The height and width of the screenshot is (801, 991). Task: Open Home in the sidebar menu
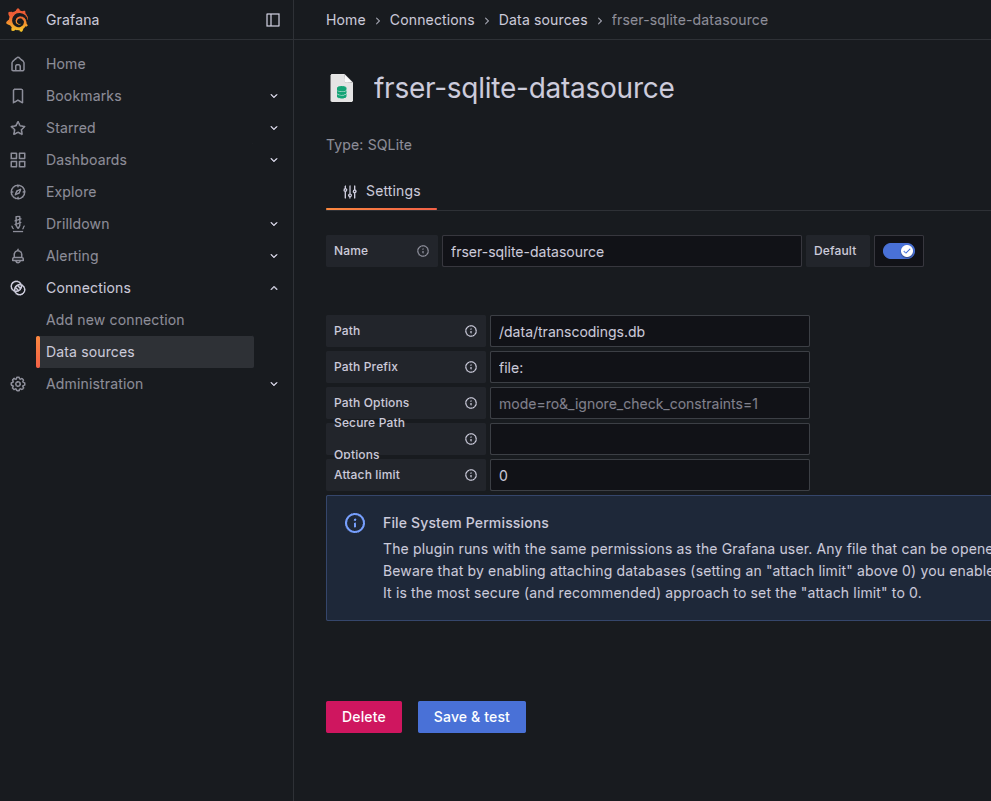(x=66, y=64)
